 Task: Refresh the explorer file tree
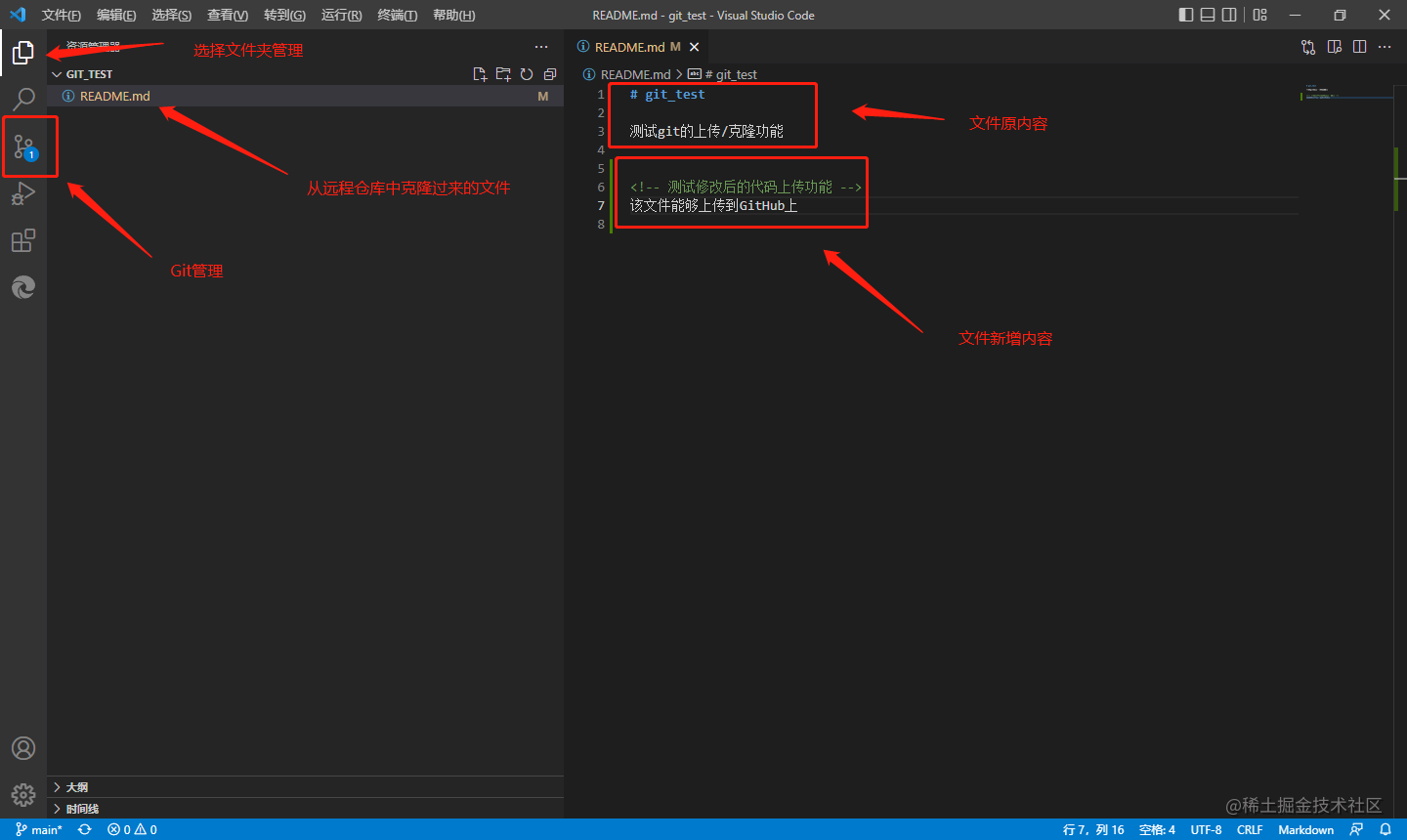527,74
